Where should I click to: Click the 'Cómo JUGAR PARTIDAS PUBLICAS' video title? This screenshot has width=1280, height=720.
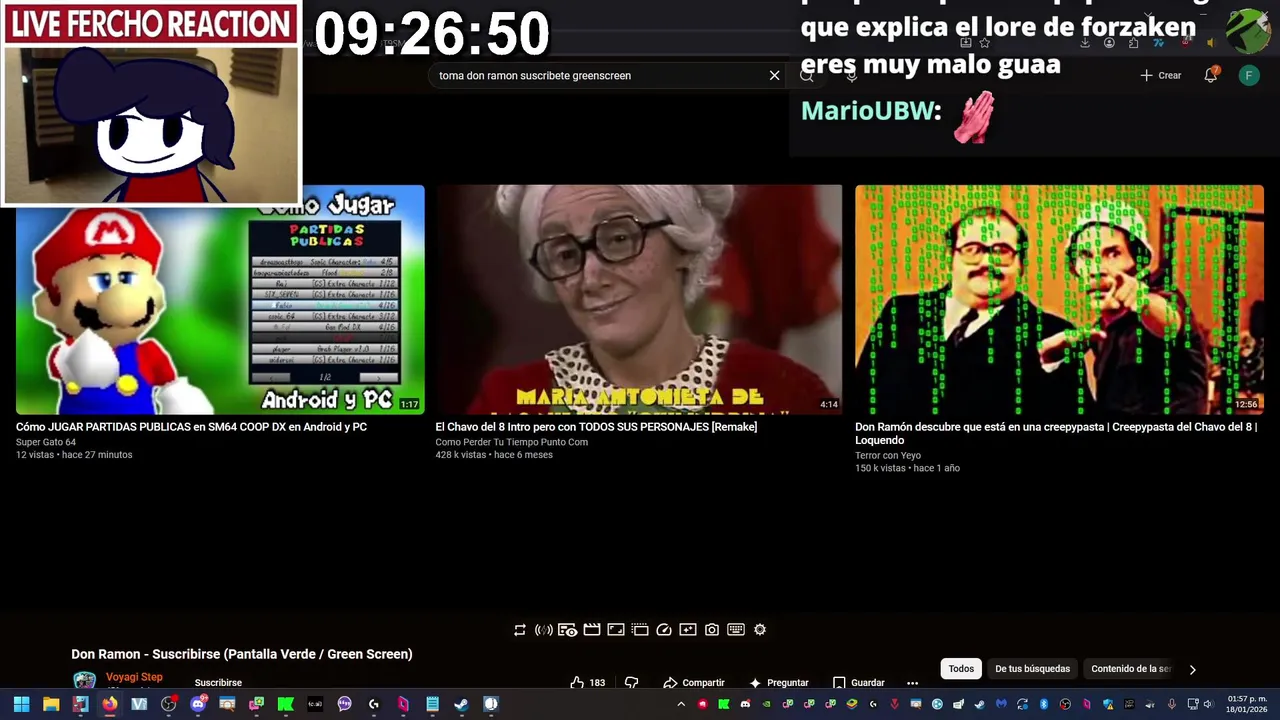click(191, 427)
